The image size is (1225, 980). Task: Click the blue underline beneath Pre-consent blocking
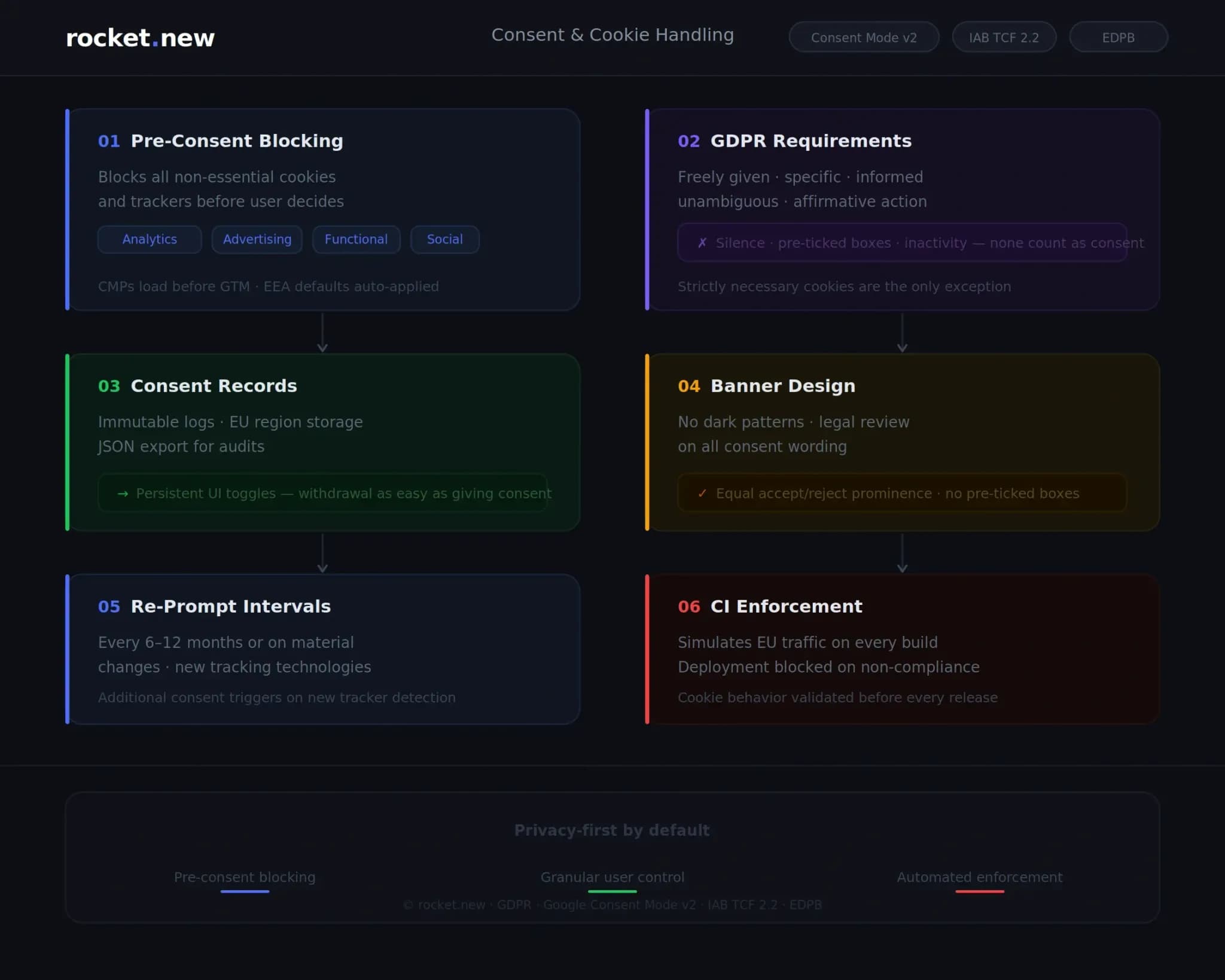click(245, 891)
